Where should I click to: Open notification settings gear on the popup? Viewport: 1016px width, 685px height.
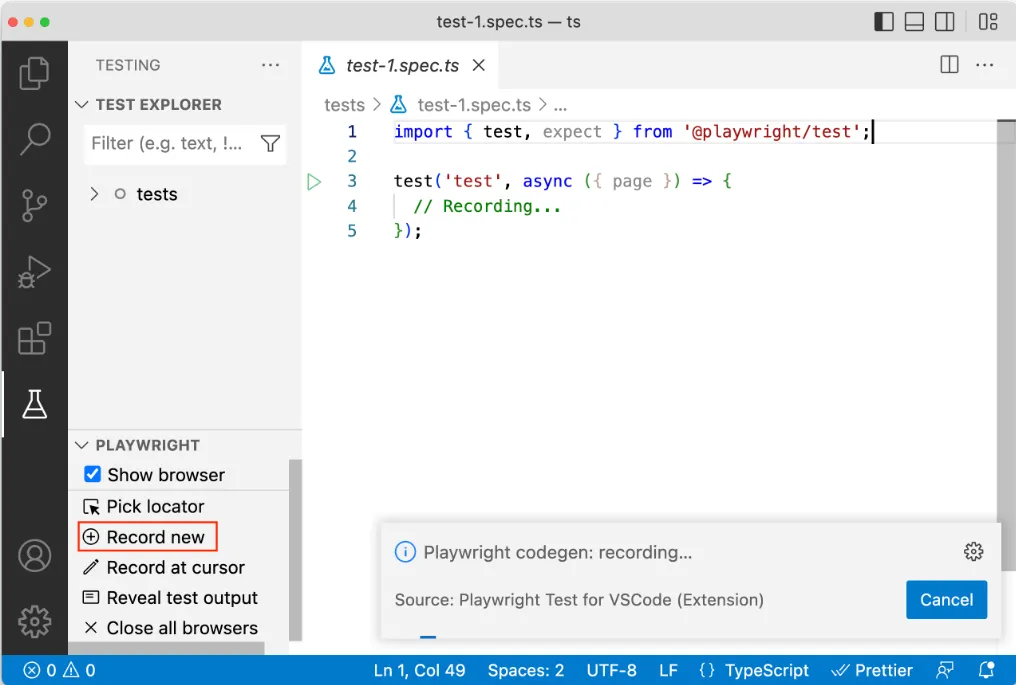coord(973,551)
